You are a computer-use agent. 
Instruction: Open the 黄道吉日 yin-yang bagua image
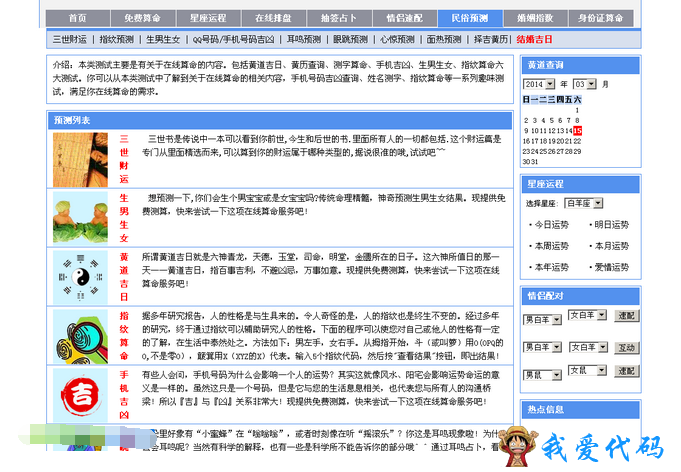[x=80, y=277]
